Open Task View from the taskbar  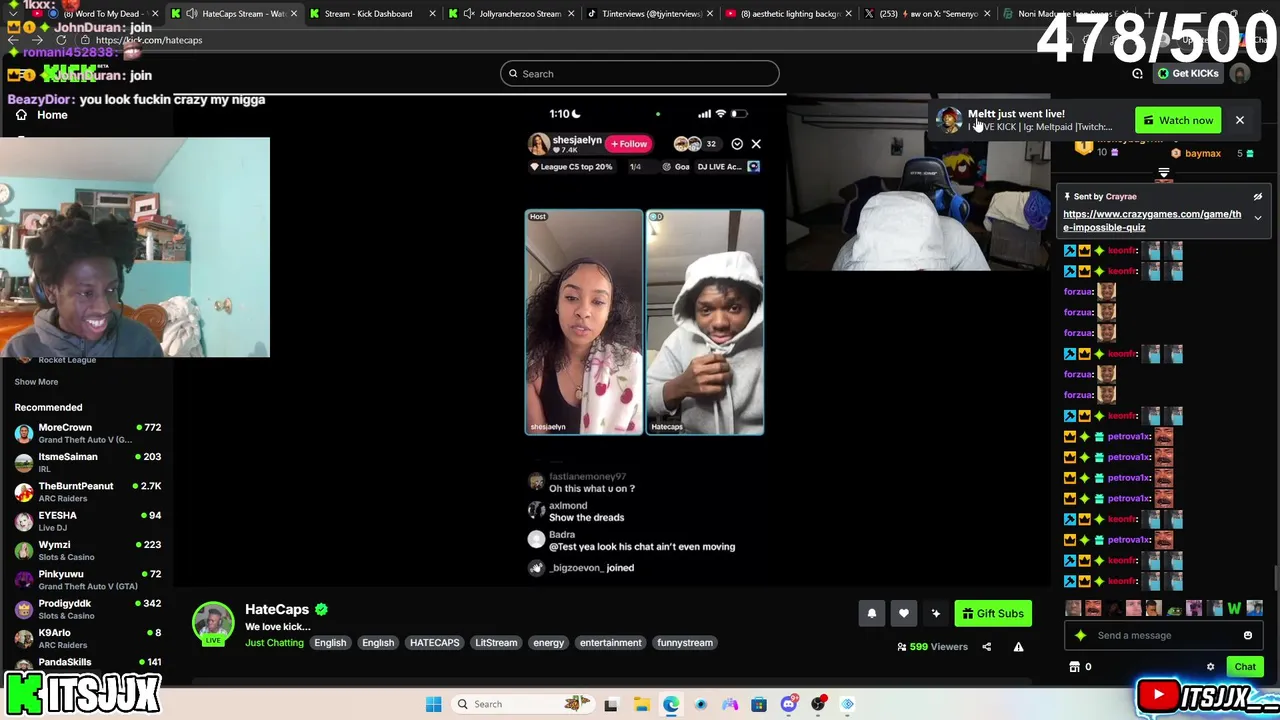(x=611, y=704)
